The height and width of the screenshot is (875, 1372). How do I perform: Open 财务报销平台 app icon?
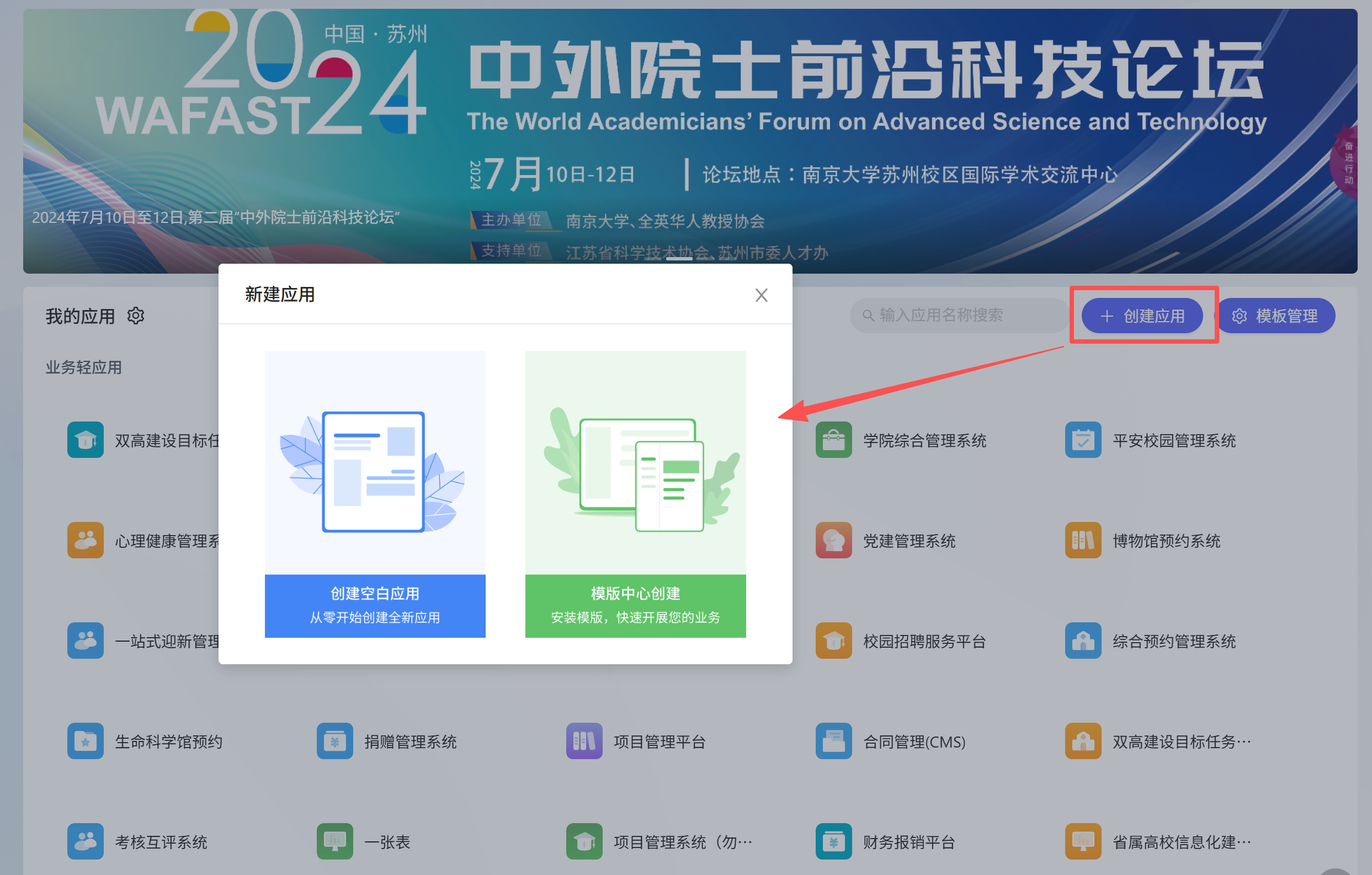833,841
